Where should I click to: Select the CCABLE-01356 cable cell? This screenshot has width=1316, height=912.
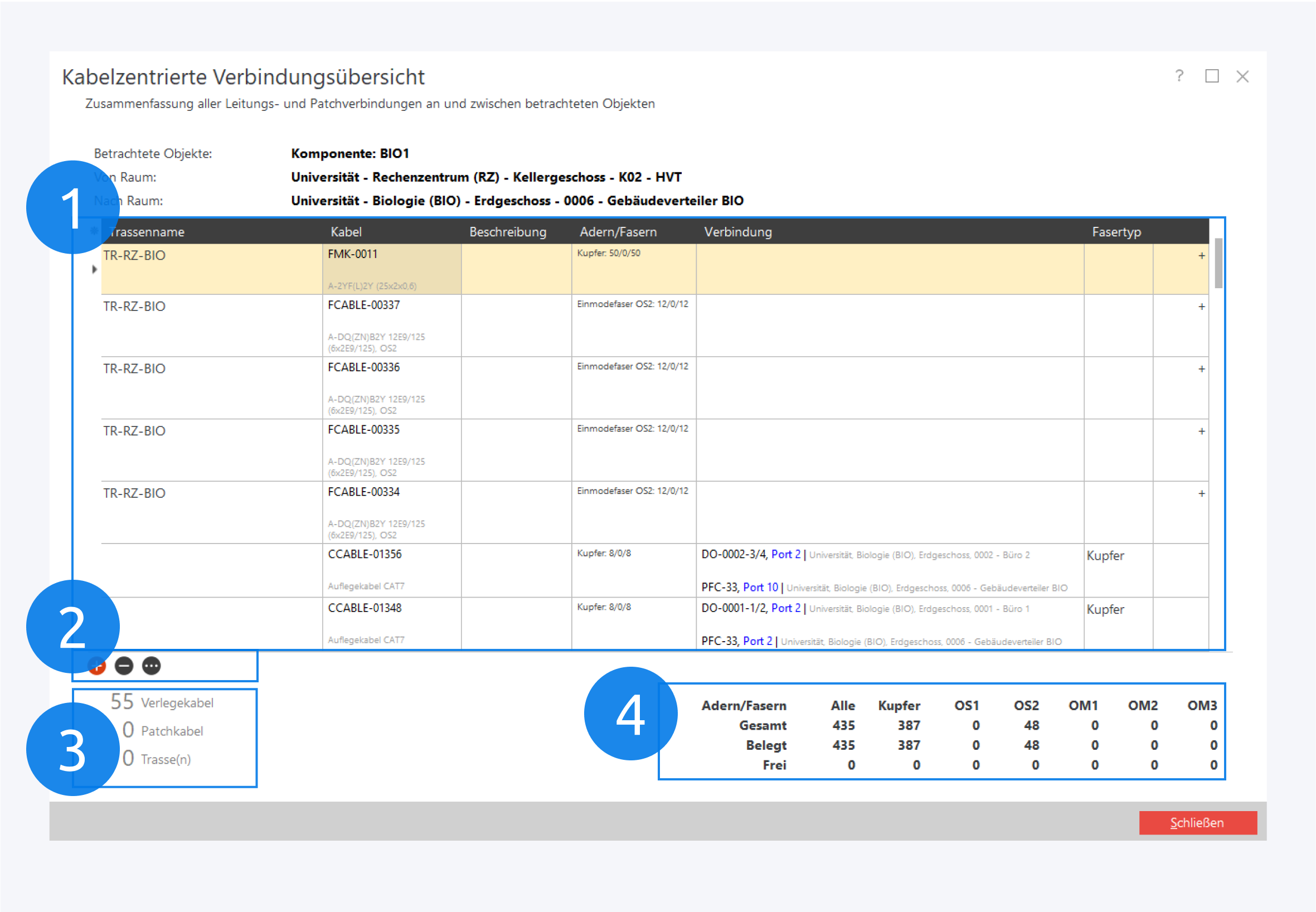click(365, 554)
